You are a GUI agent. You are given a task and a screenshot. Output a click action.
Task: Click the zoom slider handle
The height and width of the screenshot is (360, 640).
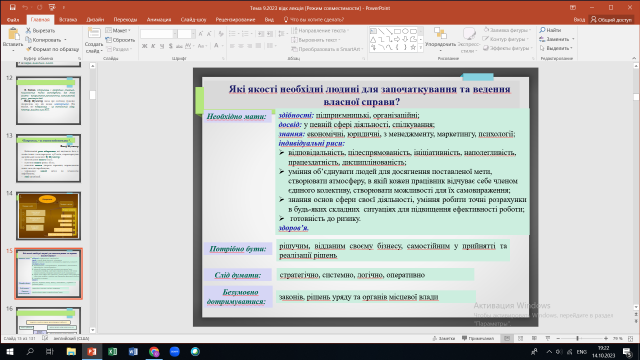pyautogui.click(x=578, y=338)
